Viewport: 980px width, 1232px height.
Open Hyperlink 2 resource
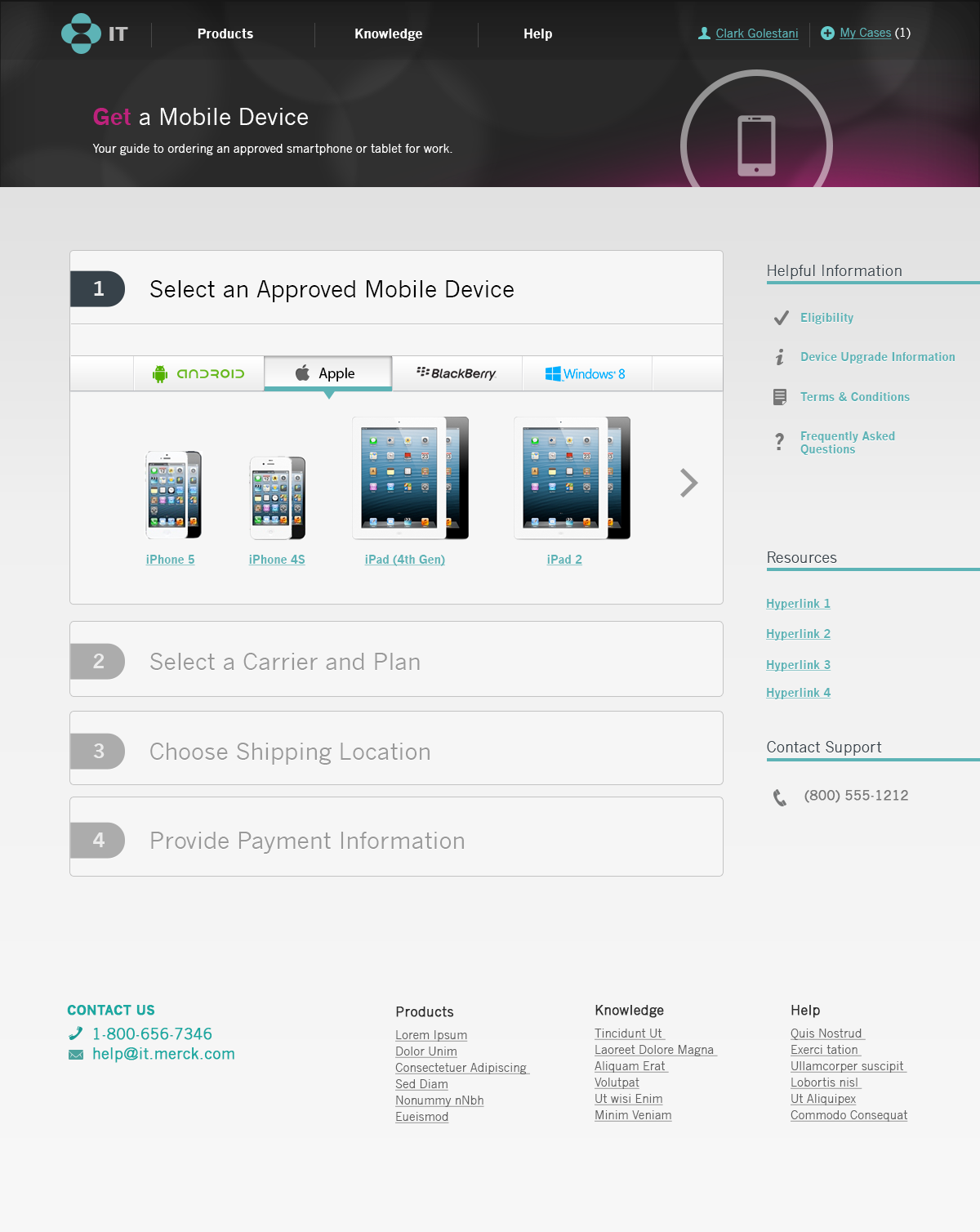tap(798, 634)
